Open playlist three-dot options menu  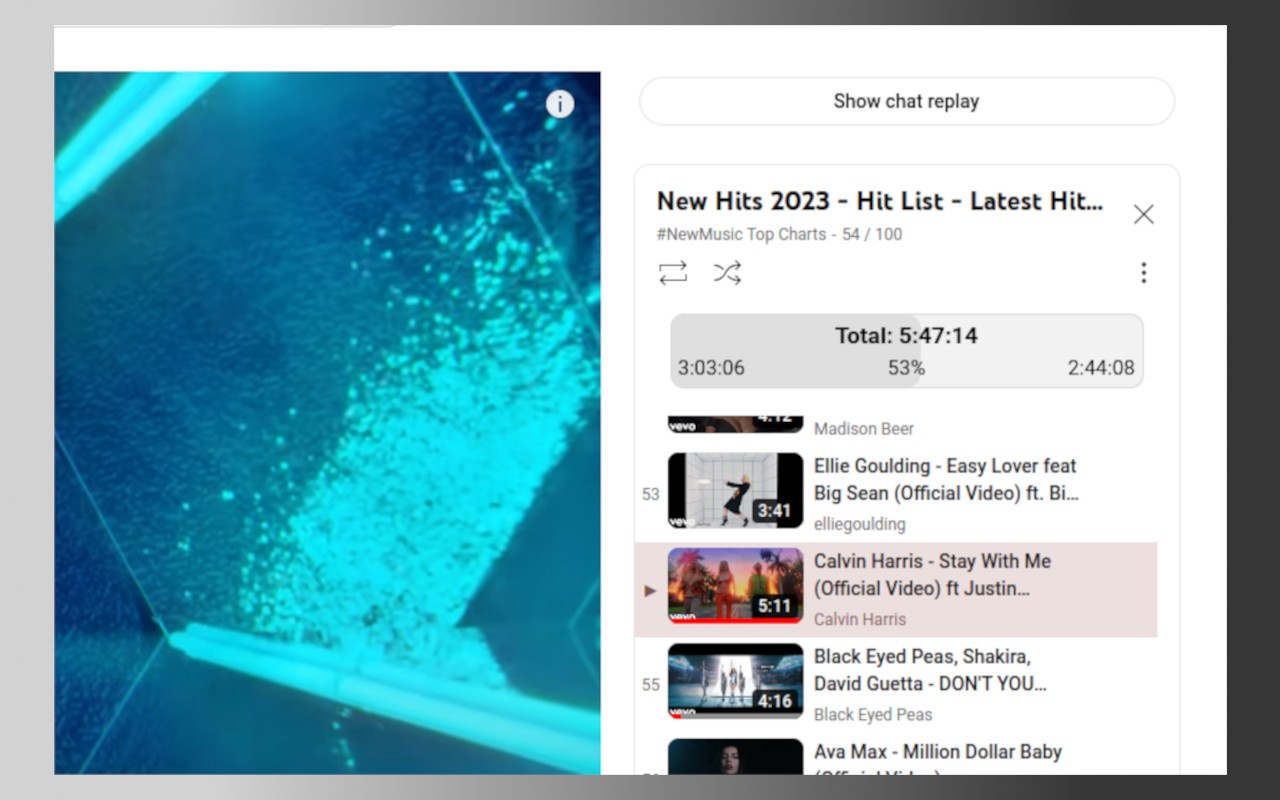tap(1143, 273)
